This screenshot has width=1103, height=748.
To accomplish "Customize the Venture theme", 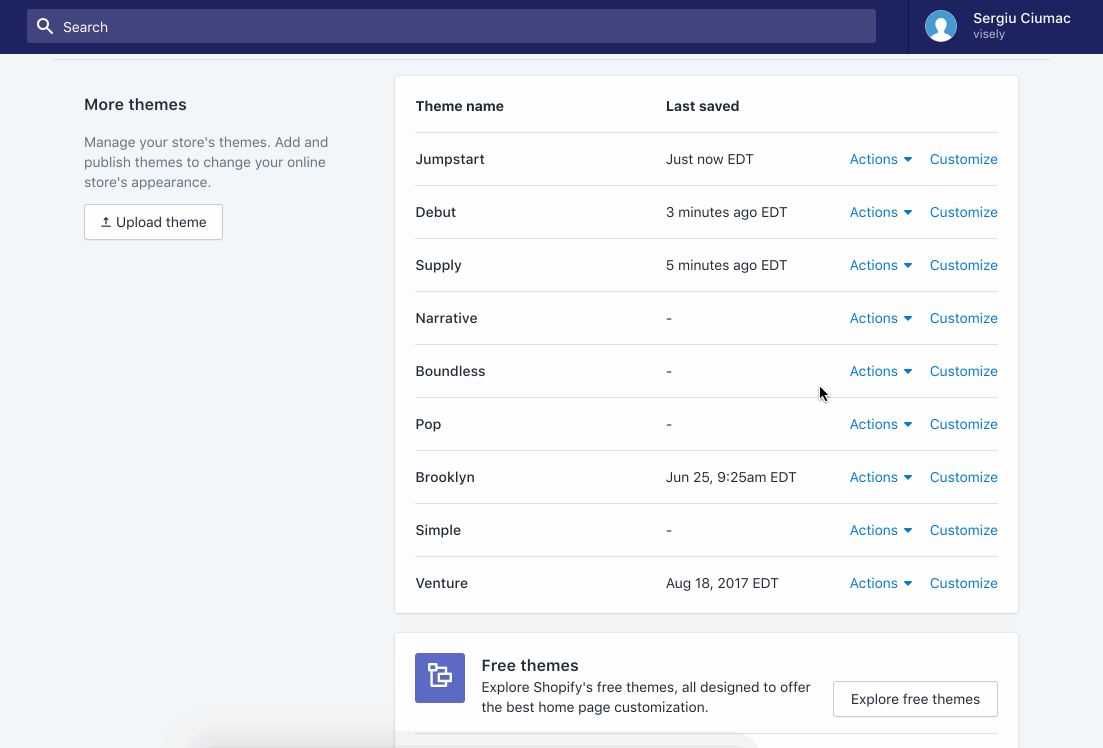I will click(963, 583).
